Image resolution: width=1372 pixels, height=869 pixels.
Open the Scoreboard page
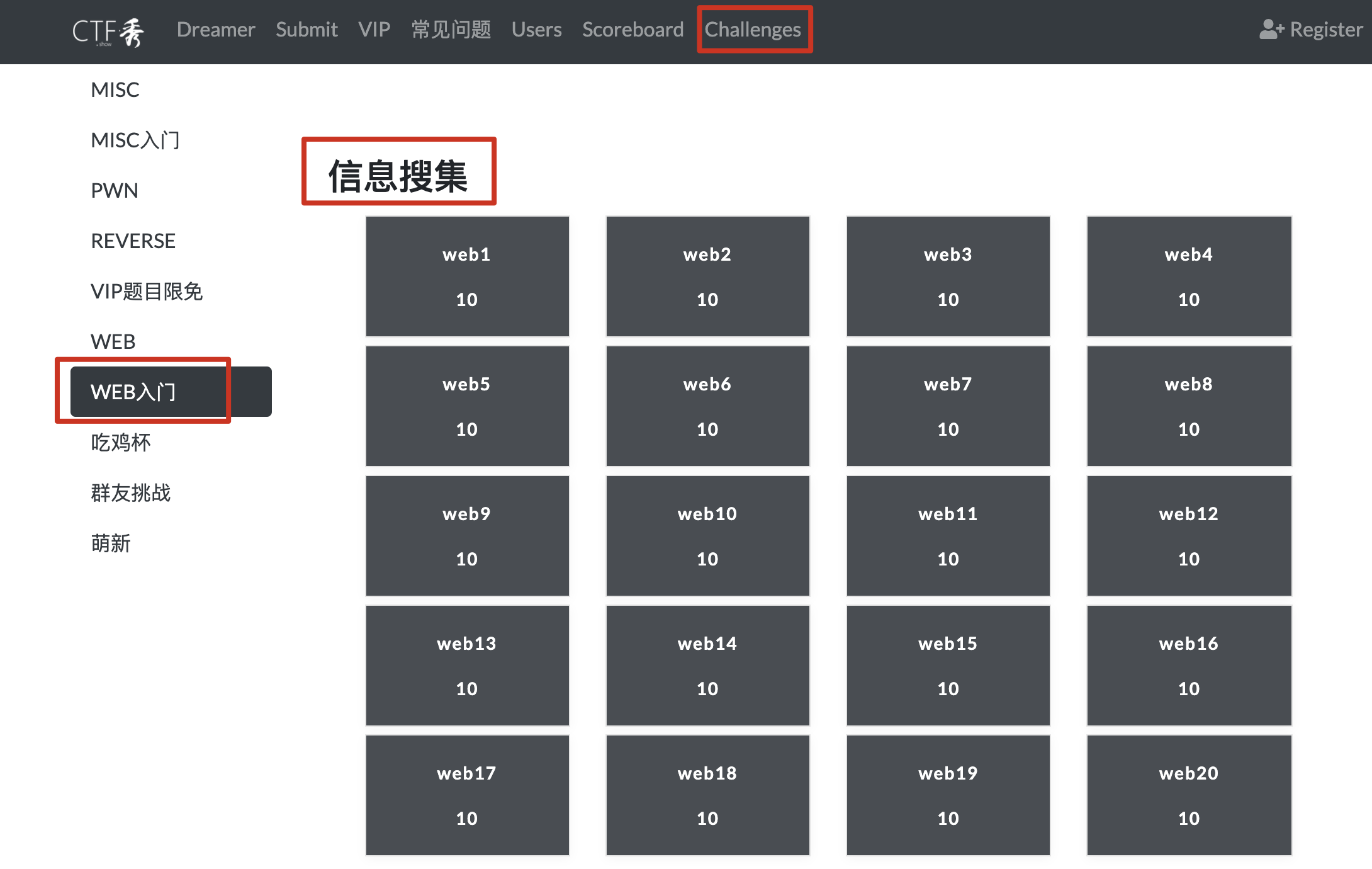633,30
